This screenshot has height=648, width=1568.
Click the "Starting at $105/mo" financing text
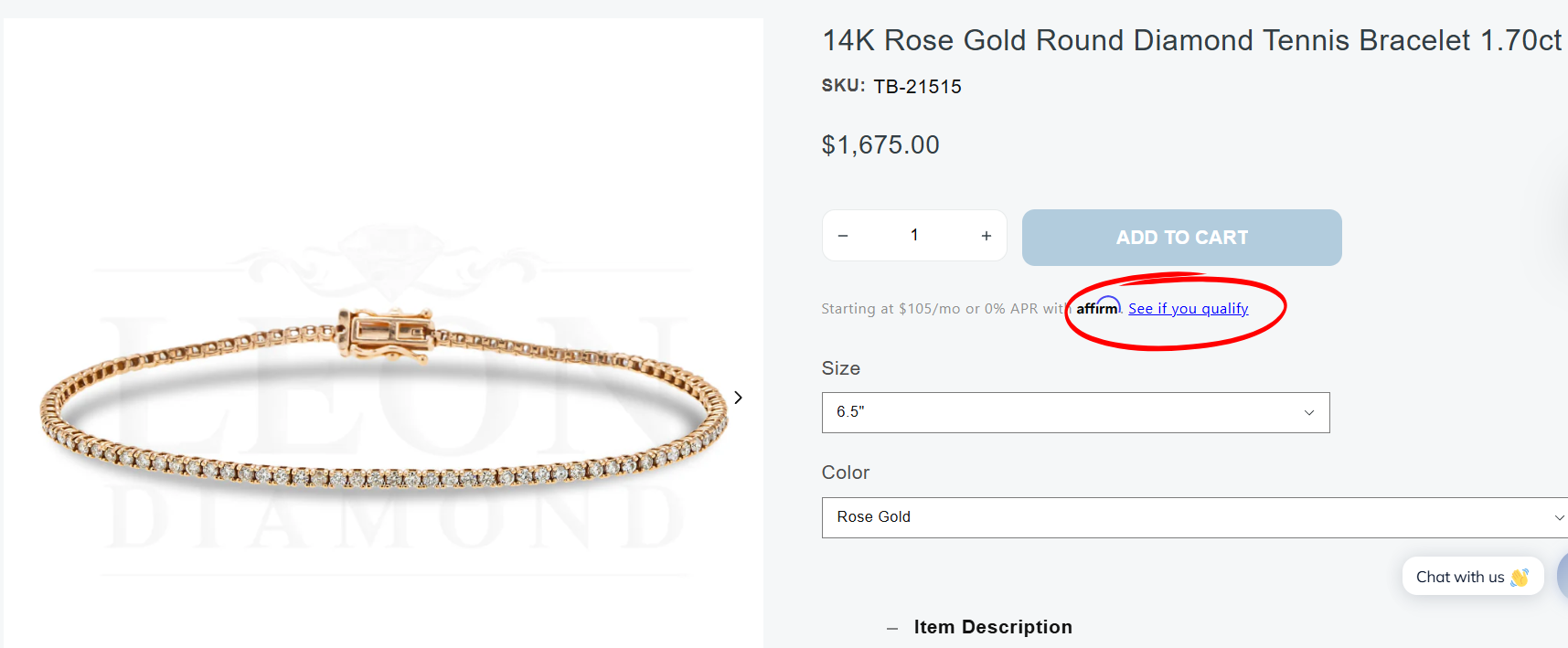pyautogui.click(x=942, y=309)
